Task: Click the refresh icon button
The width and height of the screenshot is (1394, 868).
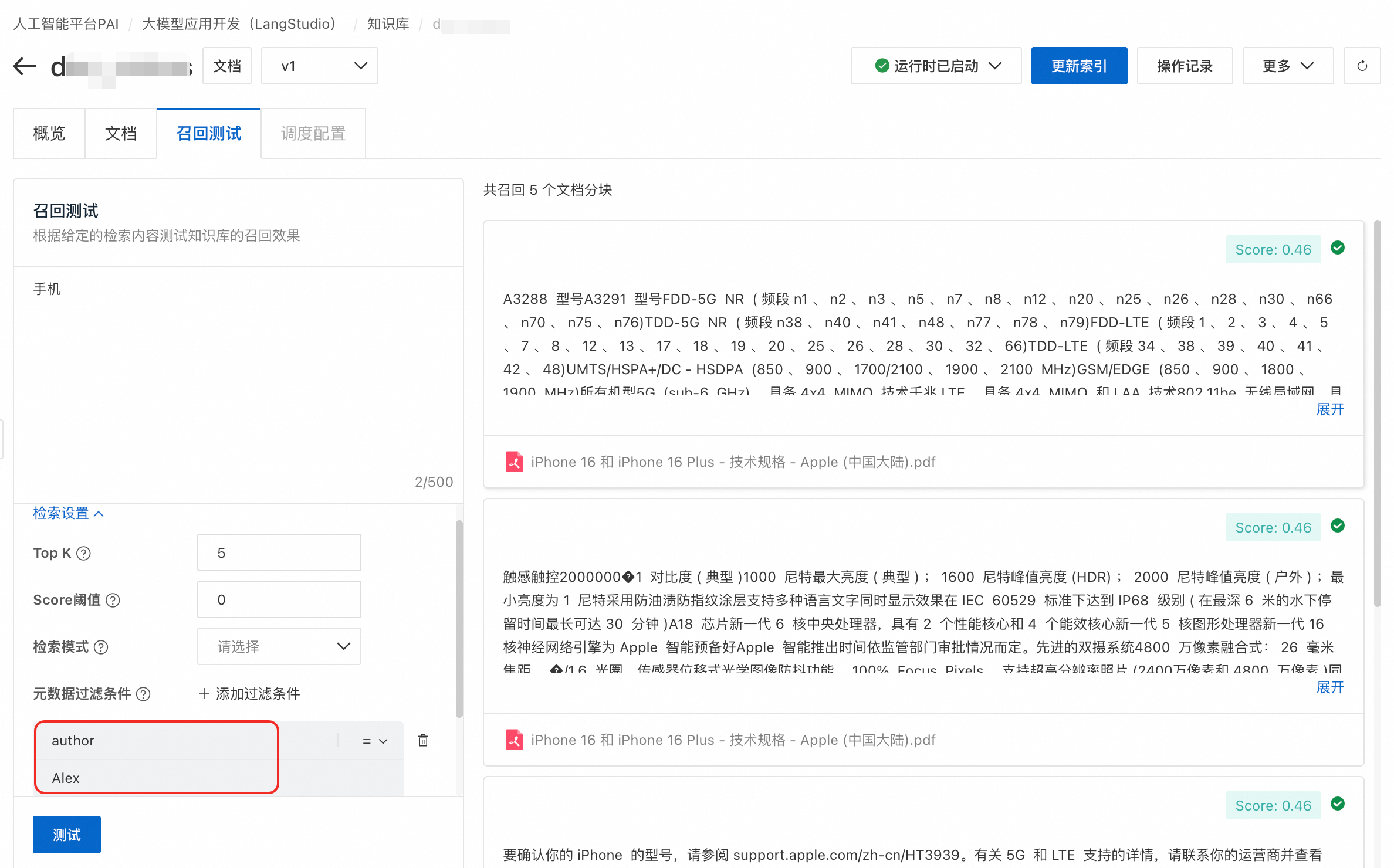Action: pyautogui.click(x=1362, y=66)
